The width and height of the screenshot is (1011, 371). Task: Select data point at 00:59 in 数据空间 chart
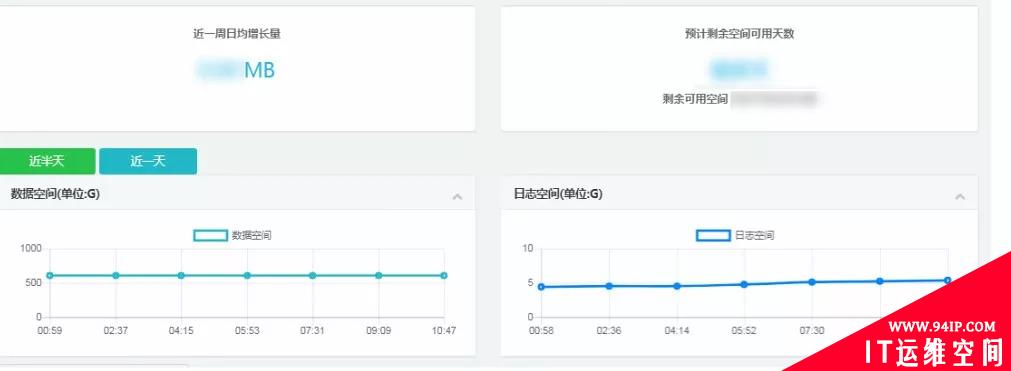coord(50,276)
